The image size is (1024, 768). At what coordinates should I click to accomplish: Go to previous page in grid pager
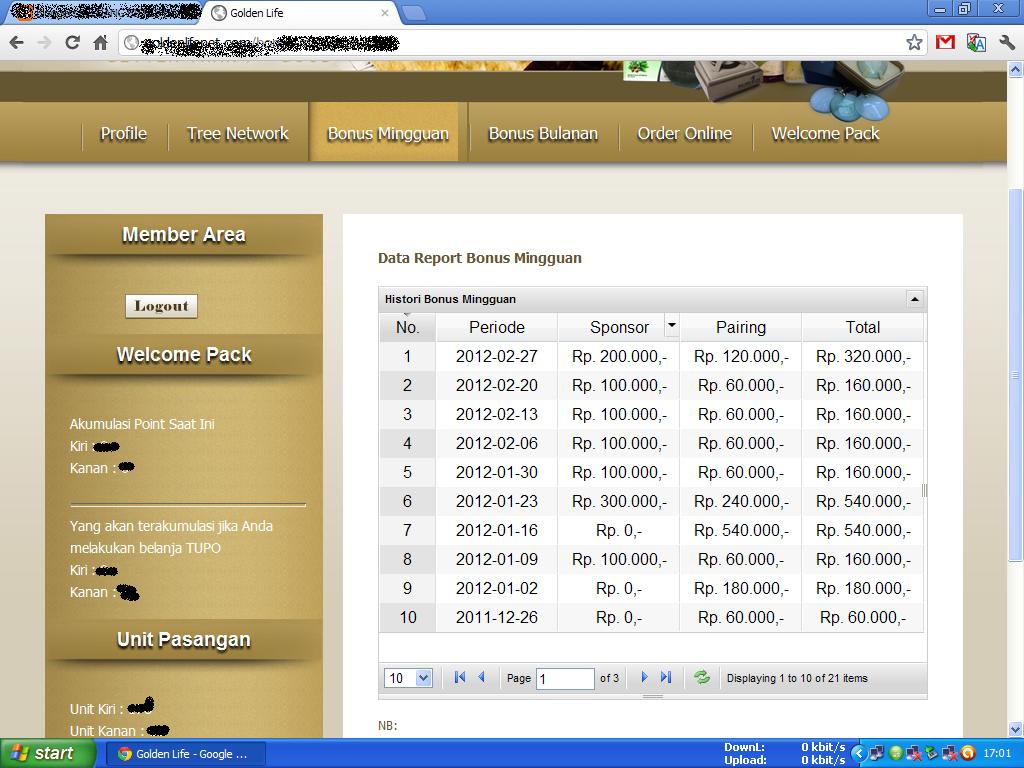click(481, 678)
